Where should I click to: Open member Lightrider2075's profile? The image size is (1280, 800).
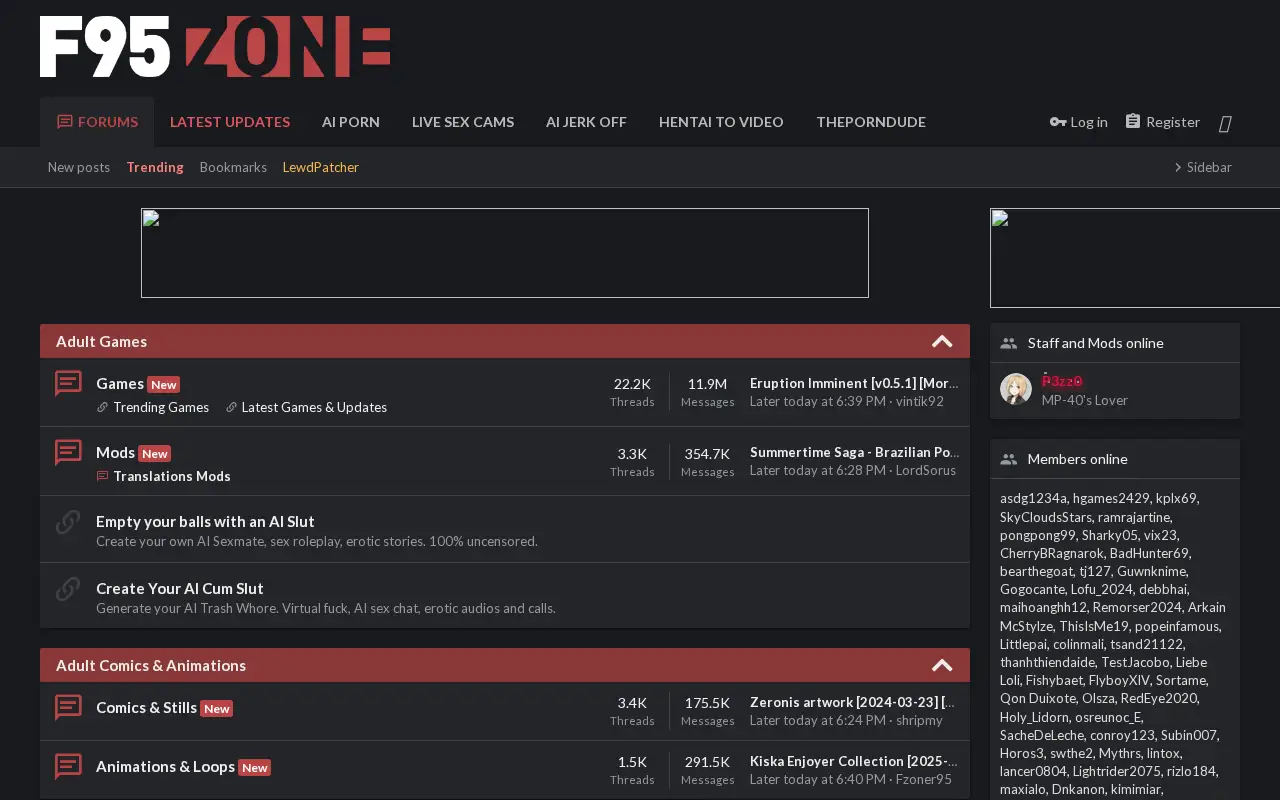[x=1116, y=771]
